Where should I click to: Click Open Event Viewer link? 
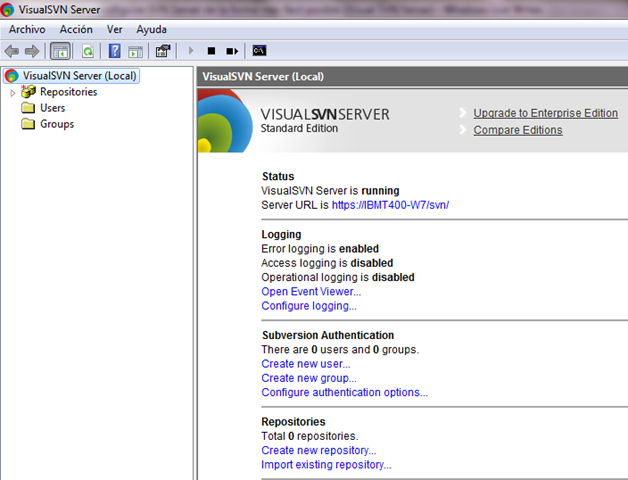[x=311, y=292]
